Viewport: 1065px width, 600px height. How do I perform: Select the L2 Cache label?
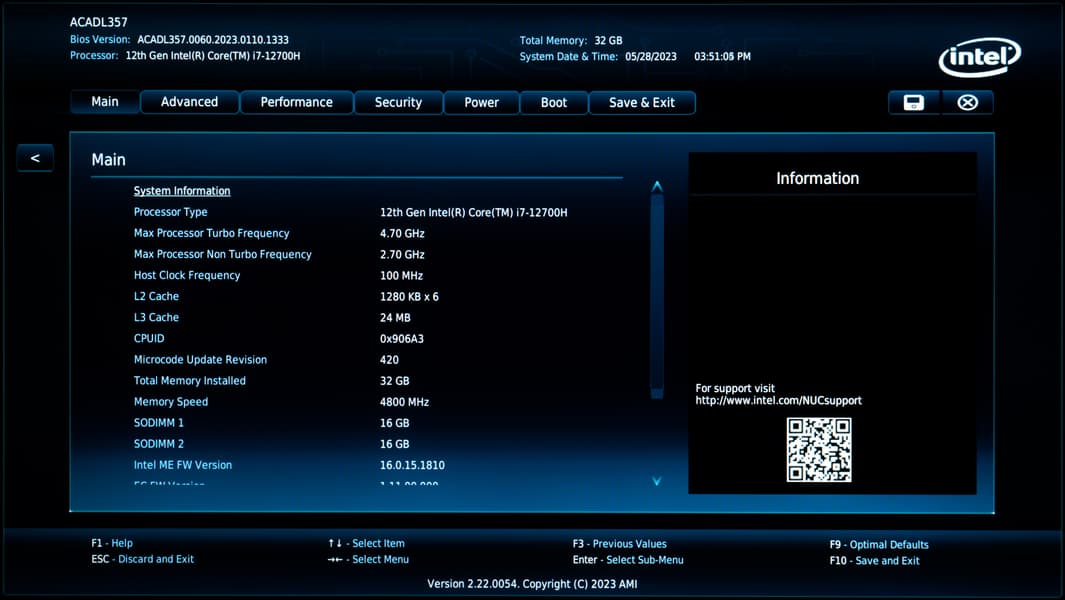pos(156,296)
